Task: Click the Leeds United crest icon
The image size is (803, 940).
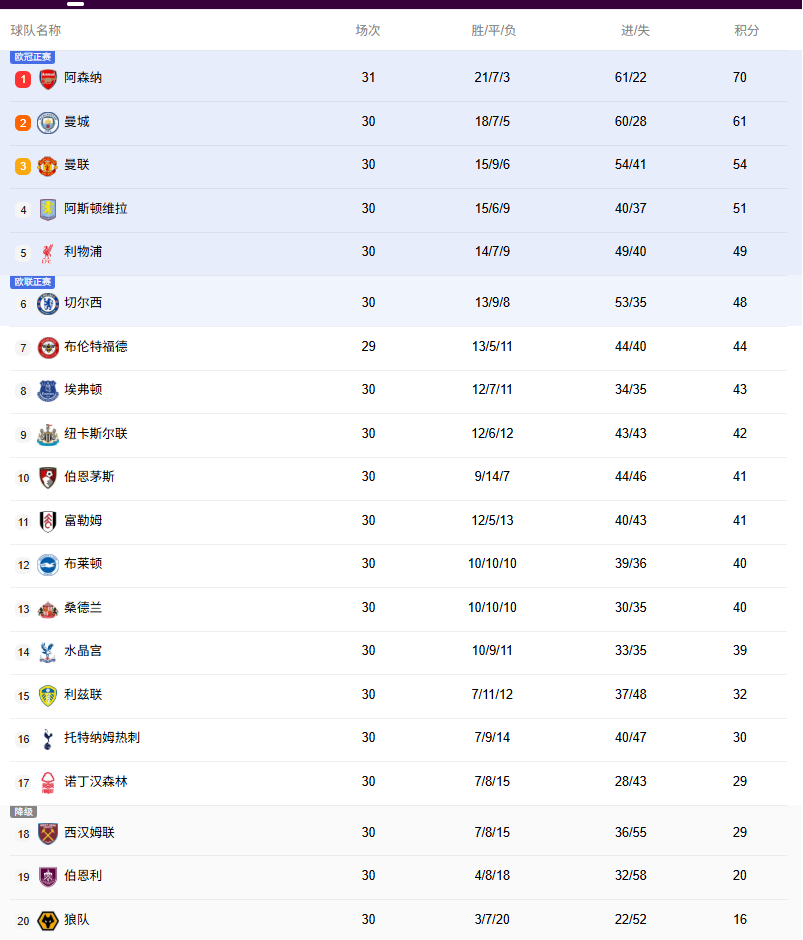Action: [x=48, y=695]
